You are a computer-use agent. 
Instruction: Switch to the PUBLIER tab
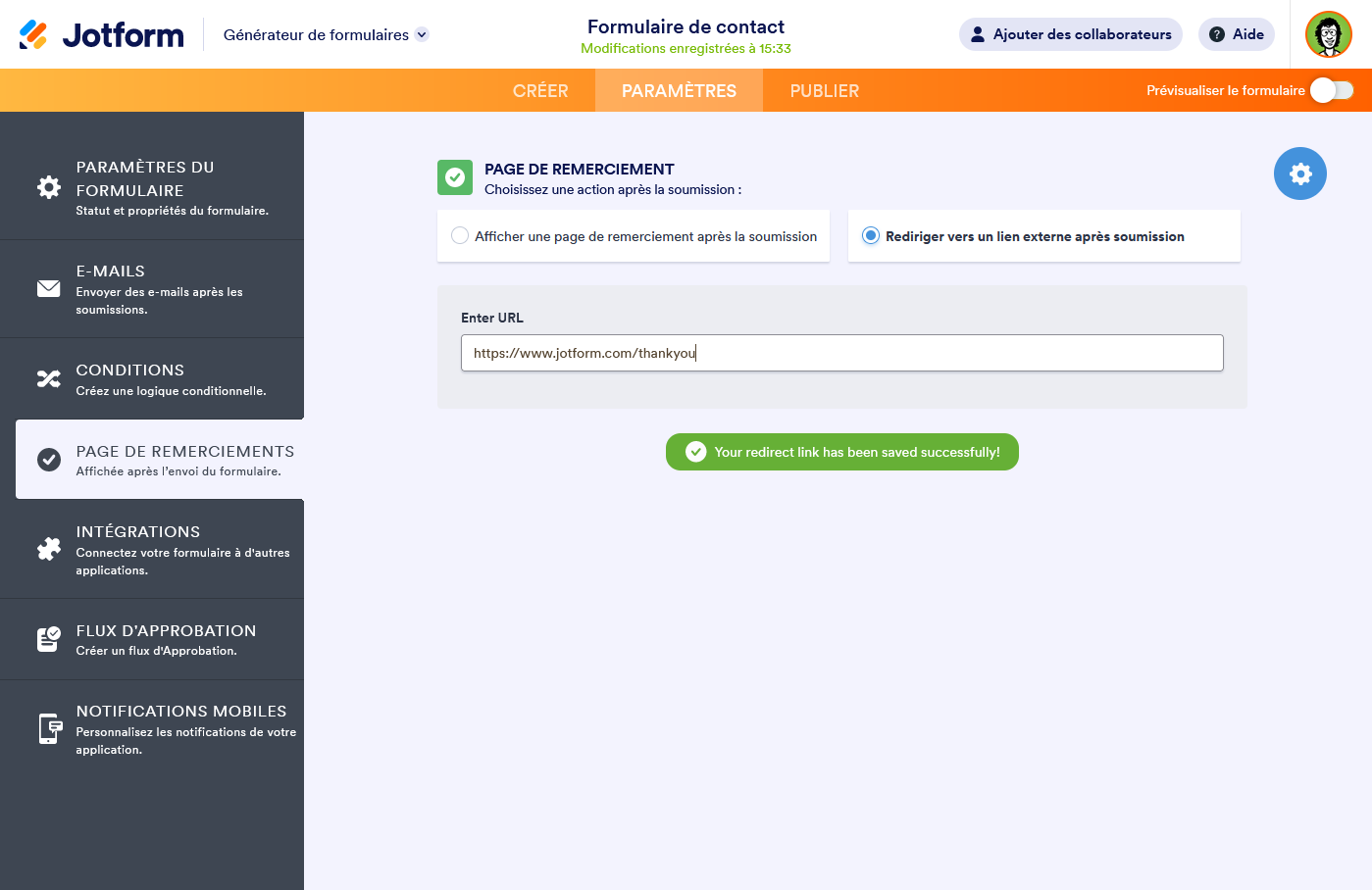coord(825,90)
